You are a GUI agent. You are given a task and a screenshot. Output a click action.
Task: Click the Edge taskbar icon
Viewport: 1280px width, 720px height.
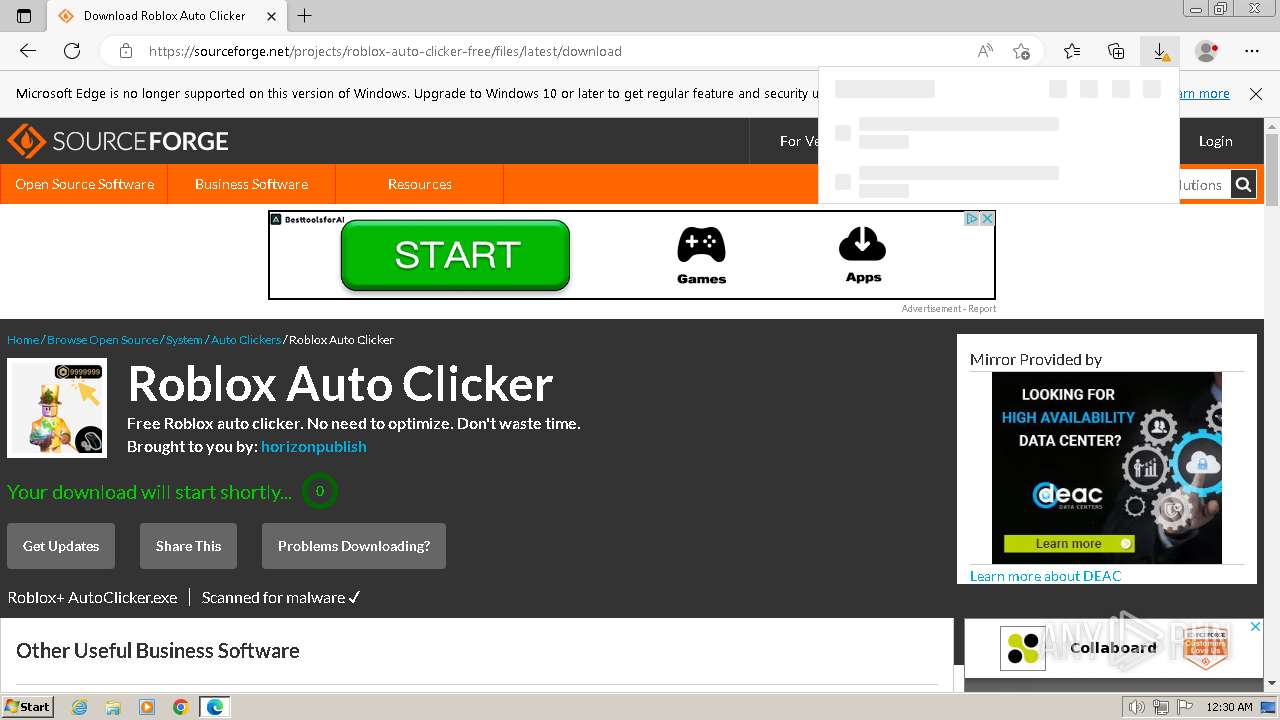tap(215, 707)
